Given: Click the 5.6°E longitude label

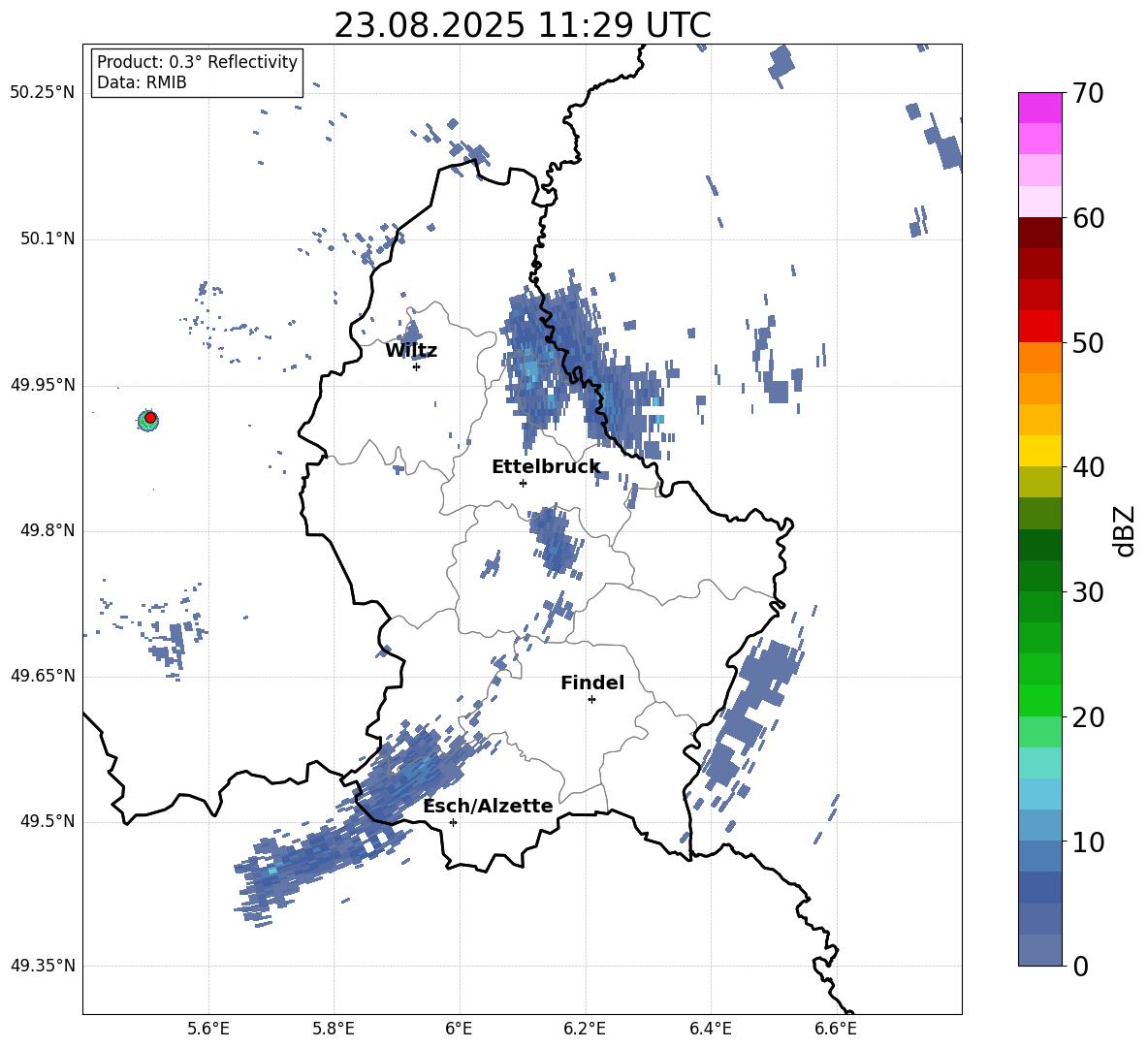Looking at the screenshot, I should (x=208, y=1029).
